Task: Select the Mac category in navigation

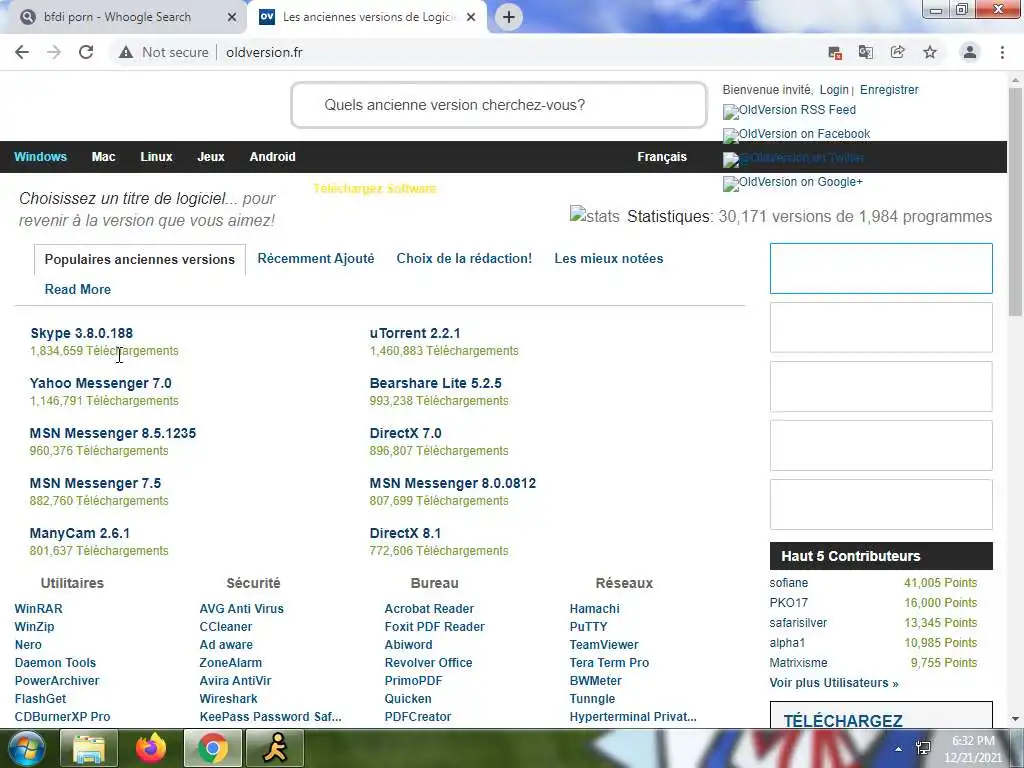Action: click(103, 157)
